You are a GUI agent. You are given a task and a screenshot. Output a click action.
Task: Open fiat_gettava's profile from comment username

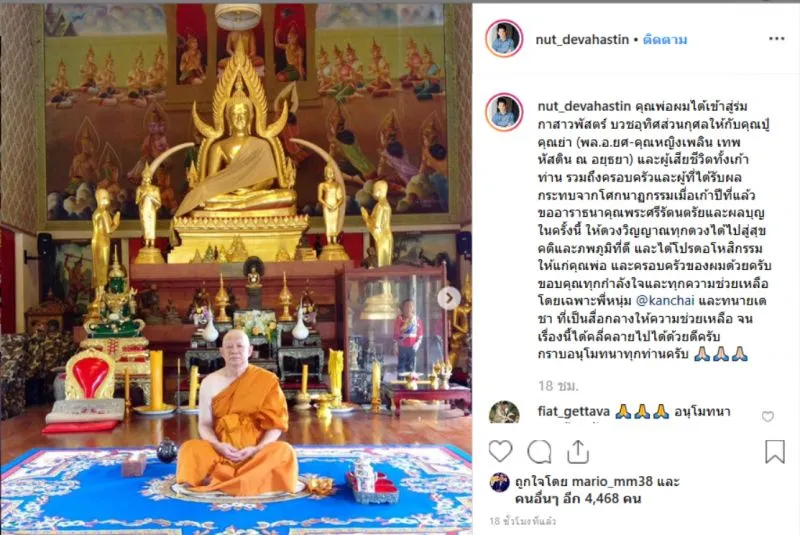tap(573, 411)
